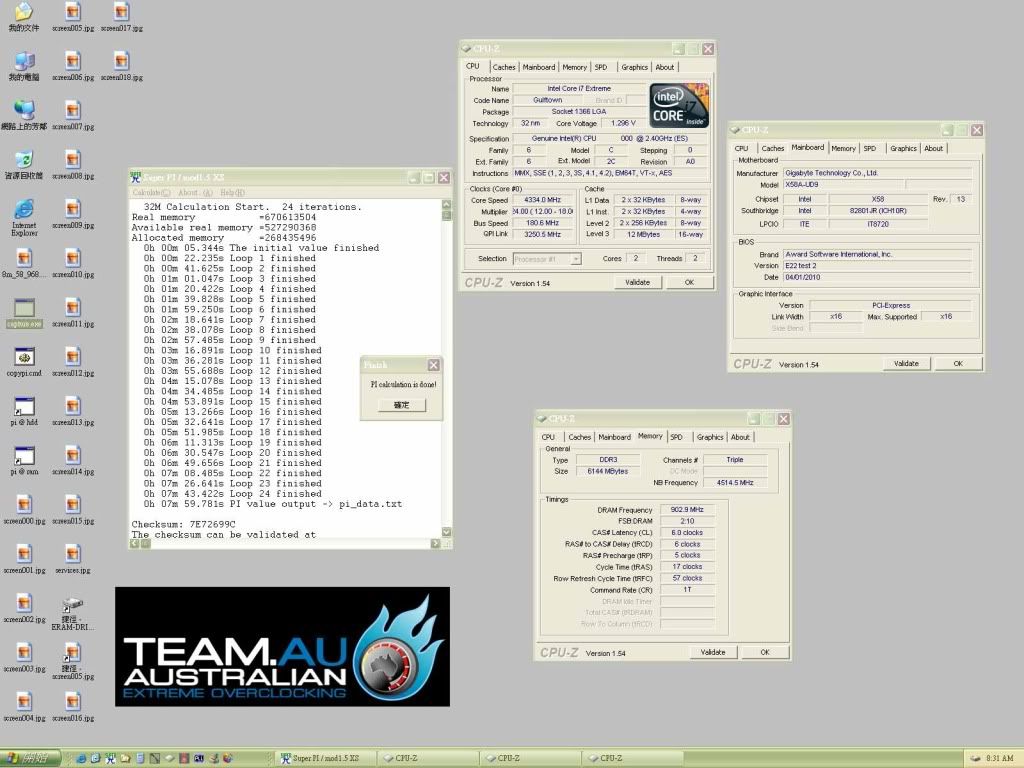Open the Help menu in Super PI
1024x768 pixels.
tap(232, 193)
